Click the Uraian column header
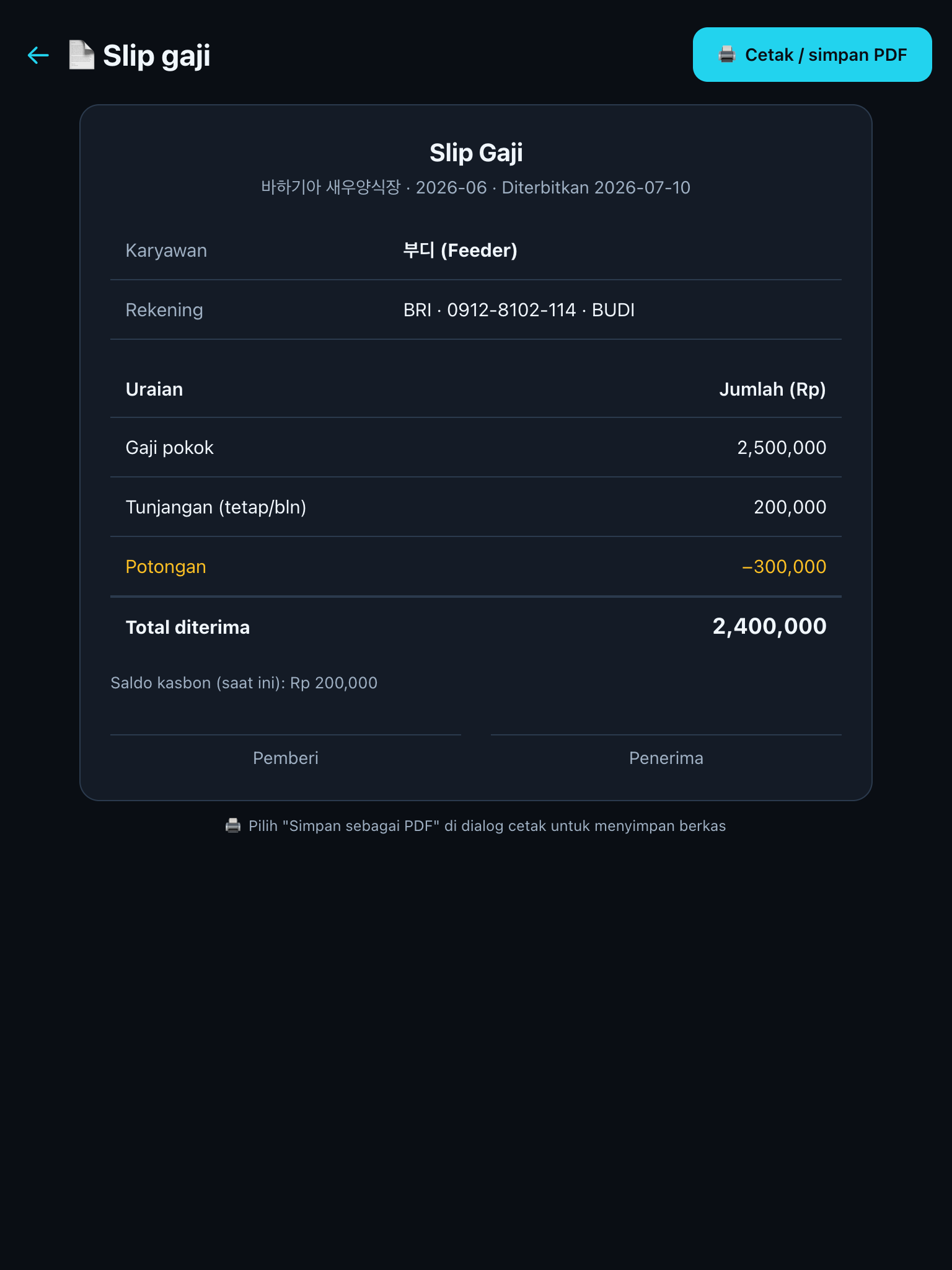Screen dimensions: 952x1270 pos(154,389)
